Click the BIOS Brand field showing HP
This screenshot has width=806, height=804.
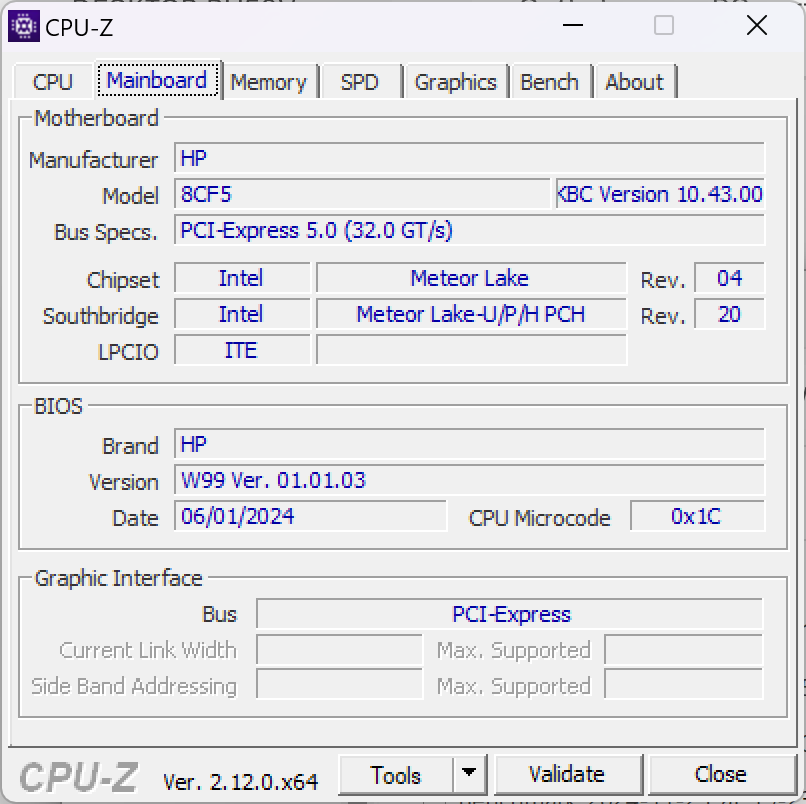coord(469,444)
